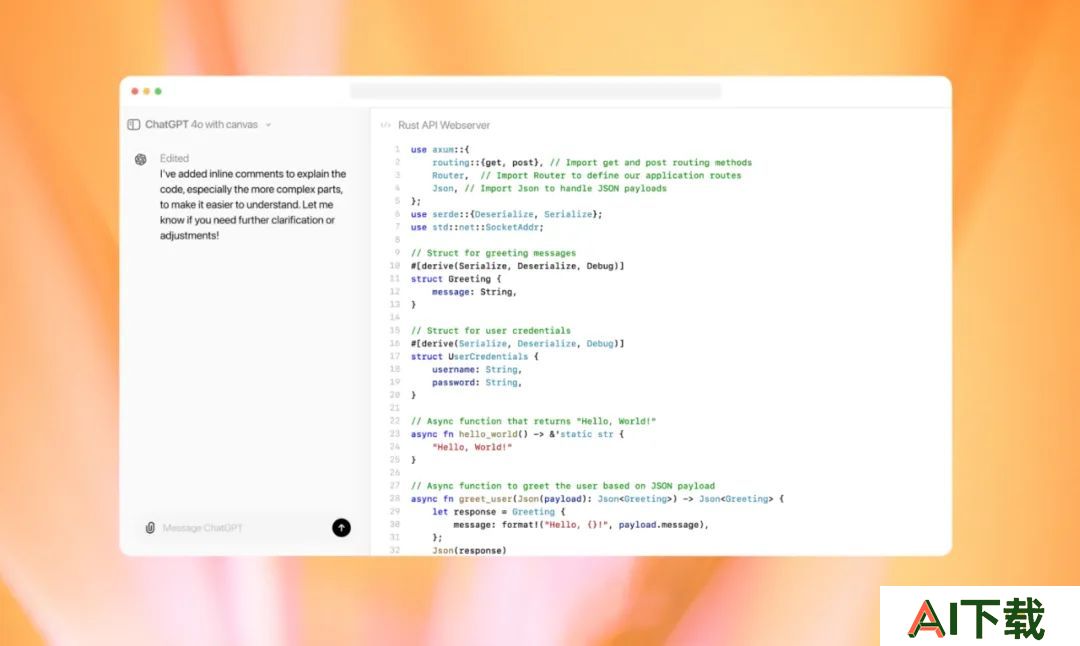The width and height of the screenshot is (1080, 646).
Task: Click the string literal "Hello, World!" on line 24
Action: tap(472, 447)
